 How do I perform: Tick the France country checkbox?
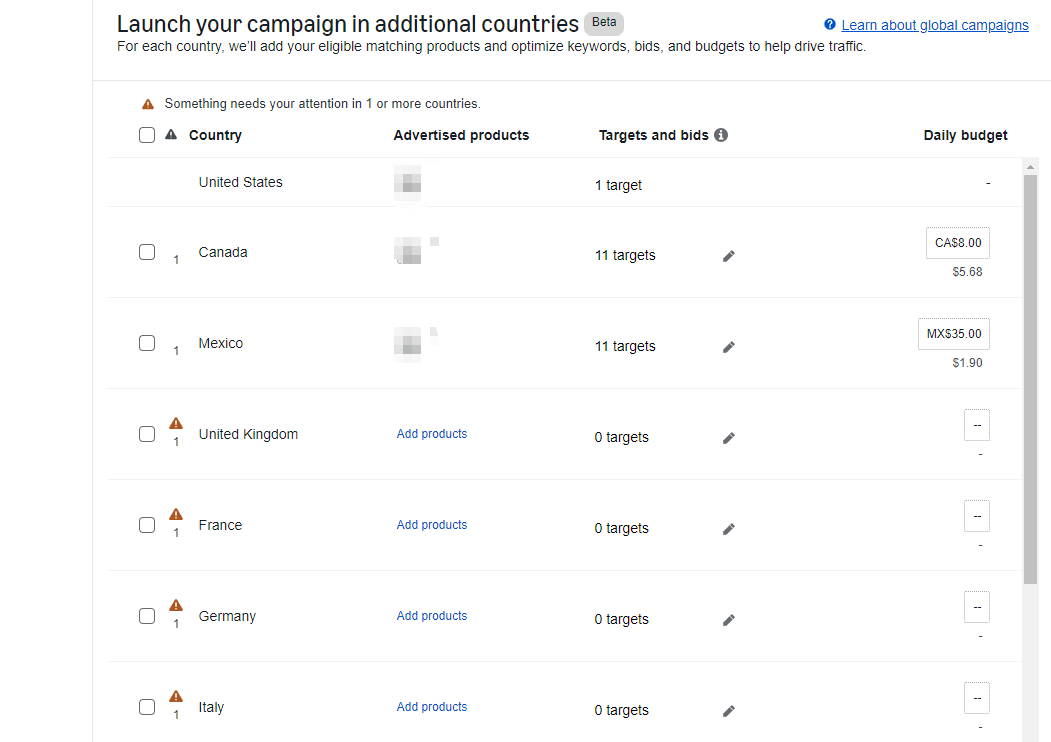point(147,525)
